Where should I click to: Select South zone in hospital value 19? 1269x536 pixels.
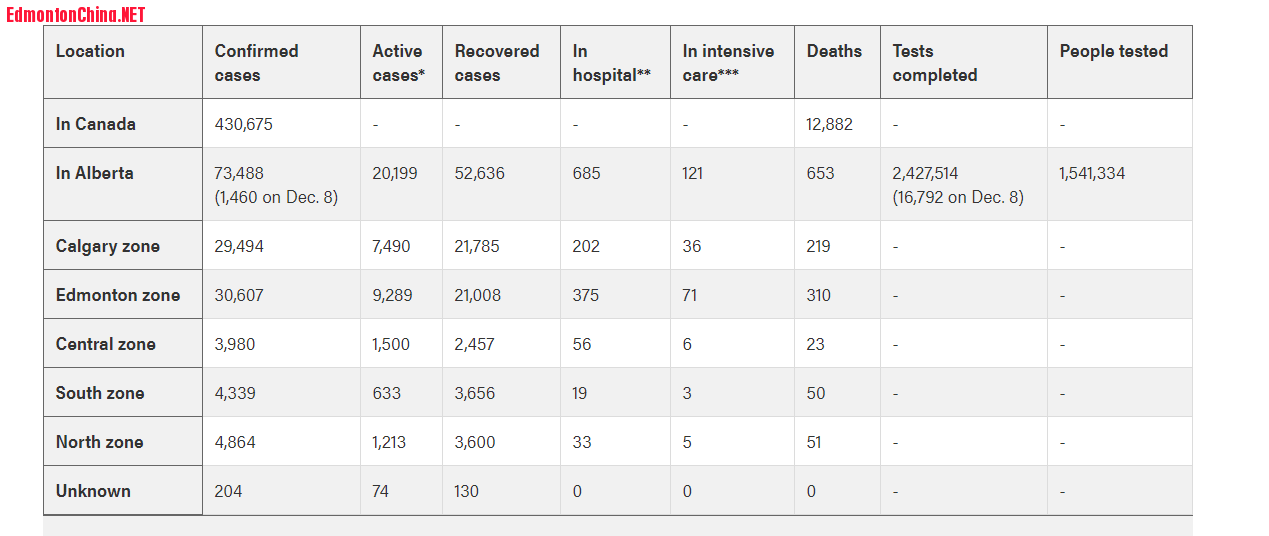point(580,393)
